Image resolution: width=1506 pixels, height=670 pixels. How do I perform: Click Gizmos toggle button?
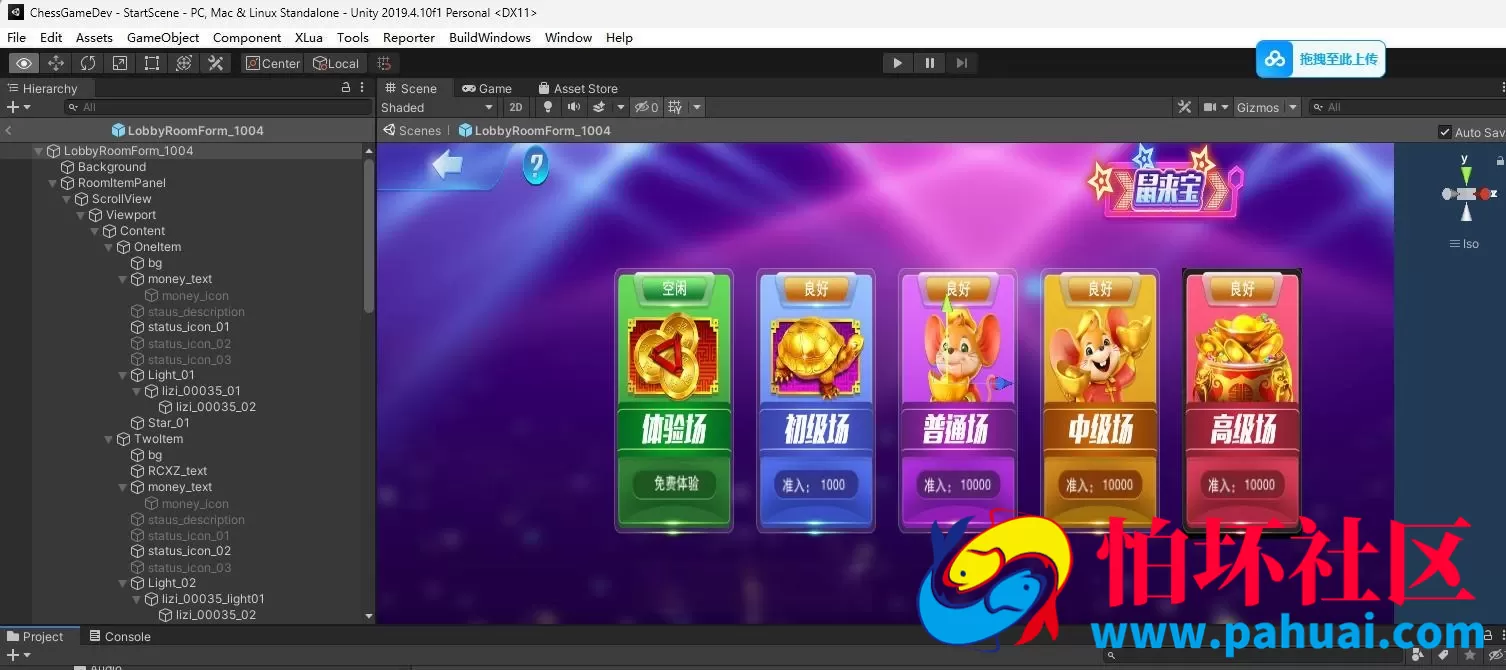(x=1257, y=107)
